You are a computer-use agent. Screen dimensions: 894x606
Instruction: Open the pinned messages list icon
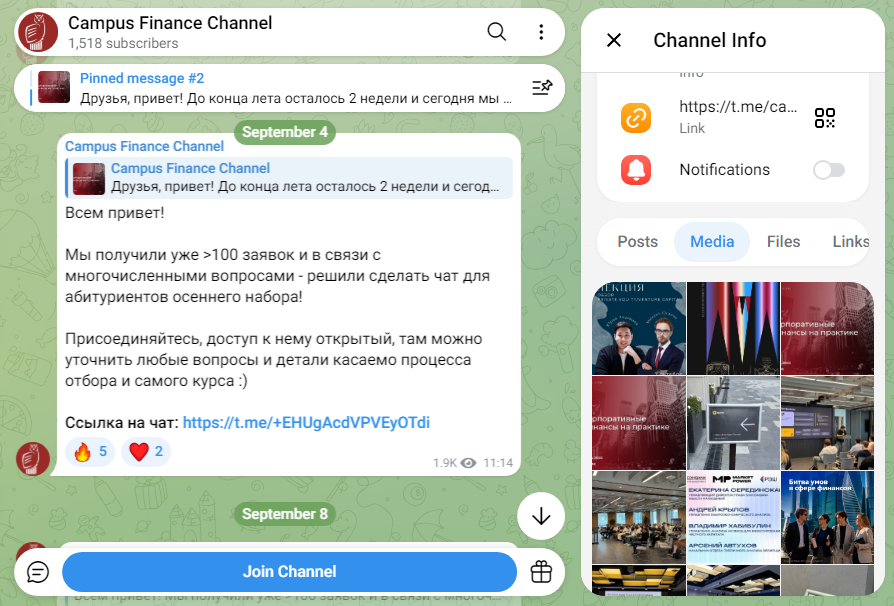coord(542,87)
